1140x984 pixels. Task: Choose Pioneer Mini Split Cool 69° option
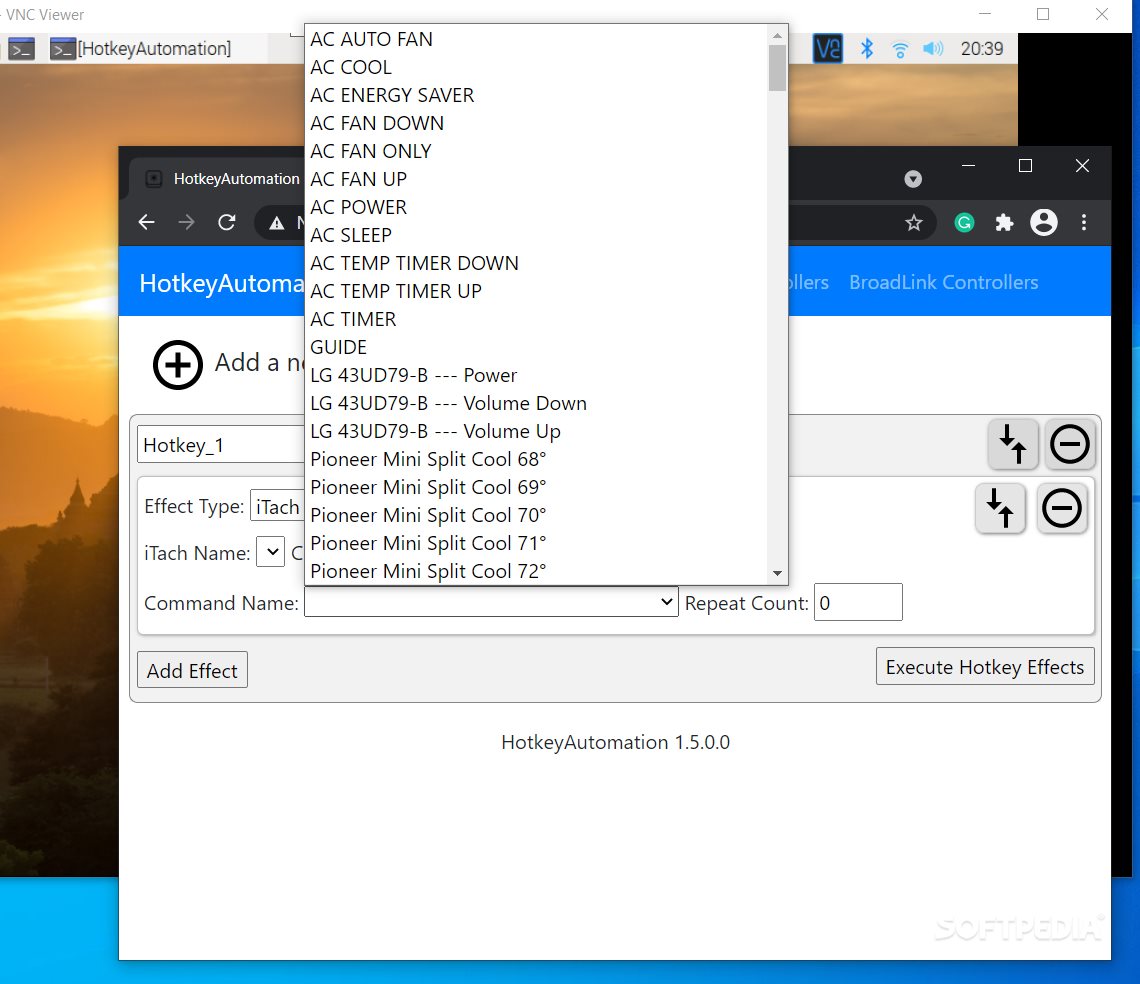tap(536, 487)
